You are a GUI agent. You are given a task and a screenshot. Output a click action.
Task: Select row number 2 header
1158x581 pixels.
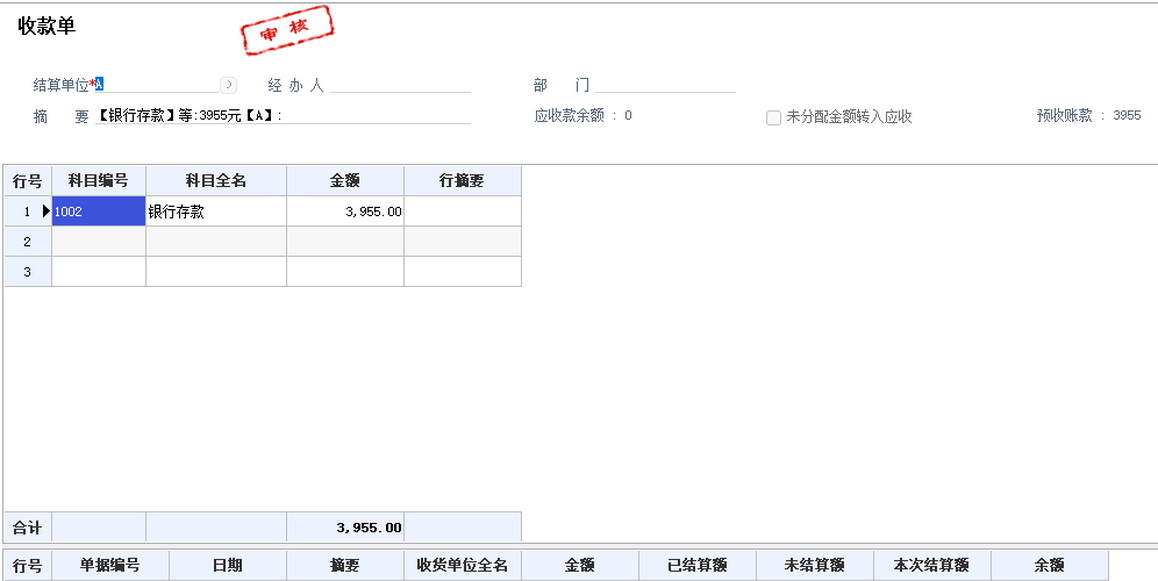(x=27, y=241)
